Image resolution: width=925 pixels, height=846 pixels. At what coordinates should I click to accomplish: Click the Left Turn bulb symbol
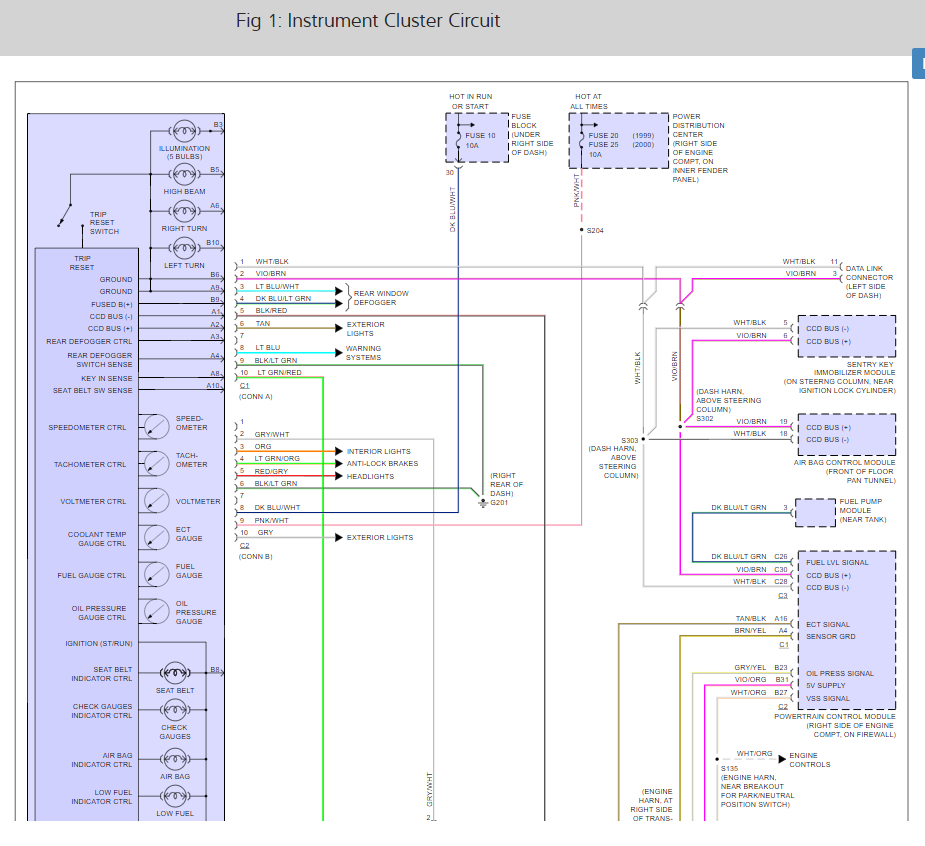pyautogui.click(x=184, y=248)
